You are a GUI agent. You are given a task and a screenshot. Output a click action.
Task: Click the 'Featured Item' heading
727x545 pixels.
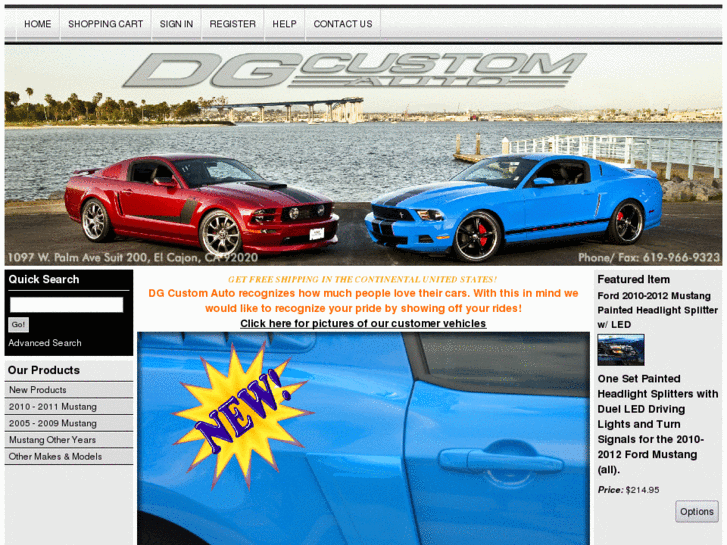pos(633,279)
